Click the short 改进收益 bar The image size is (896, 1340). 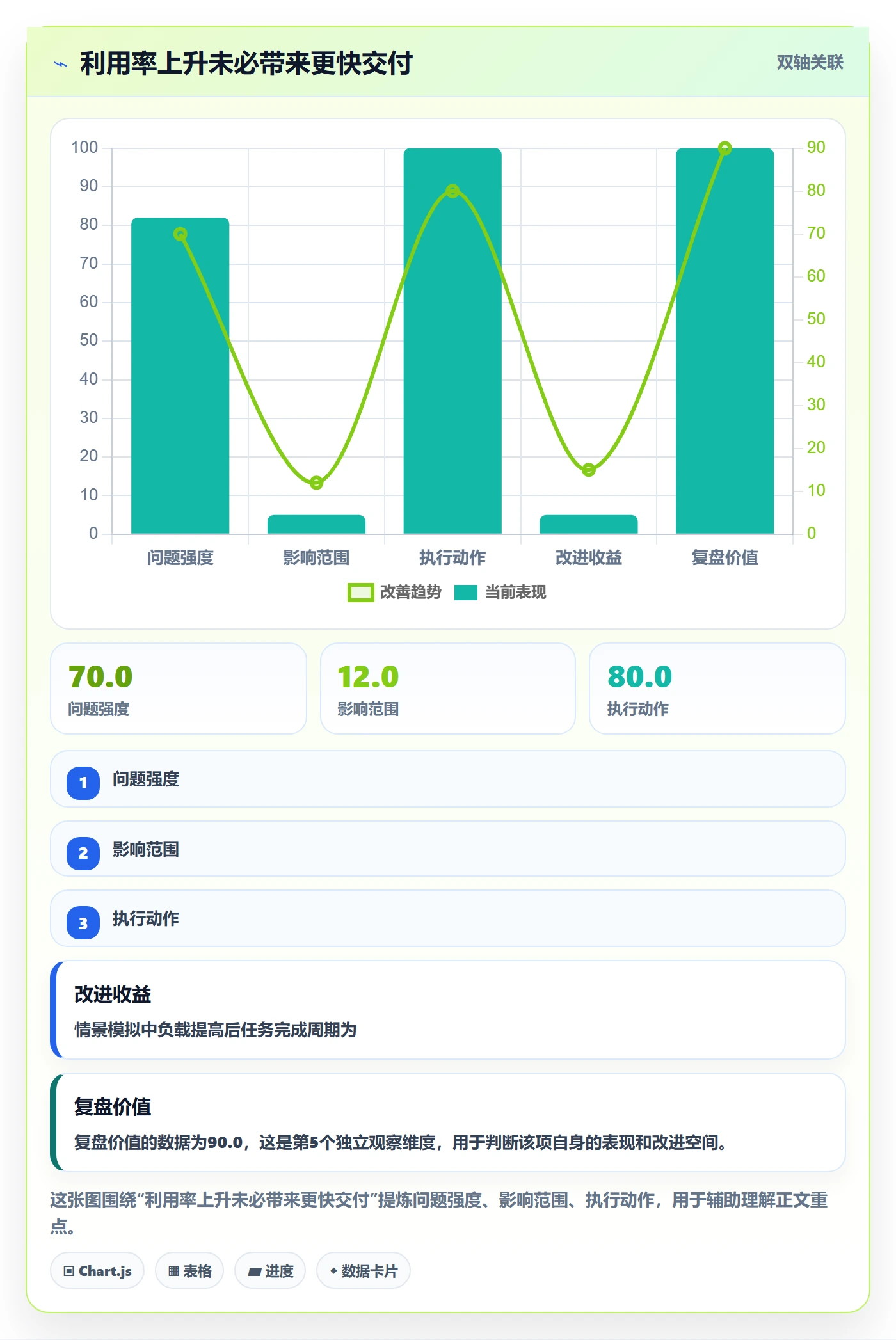[x=589, y=524]
